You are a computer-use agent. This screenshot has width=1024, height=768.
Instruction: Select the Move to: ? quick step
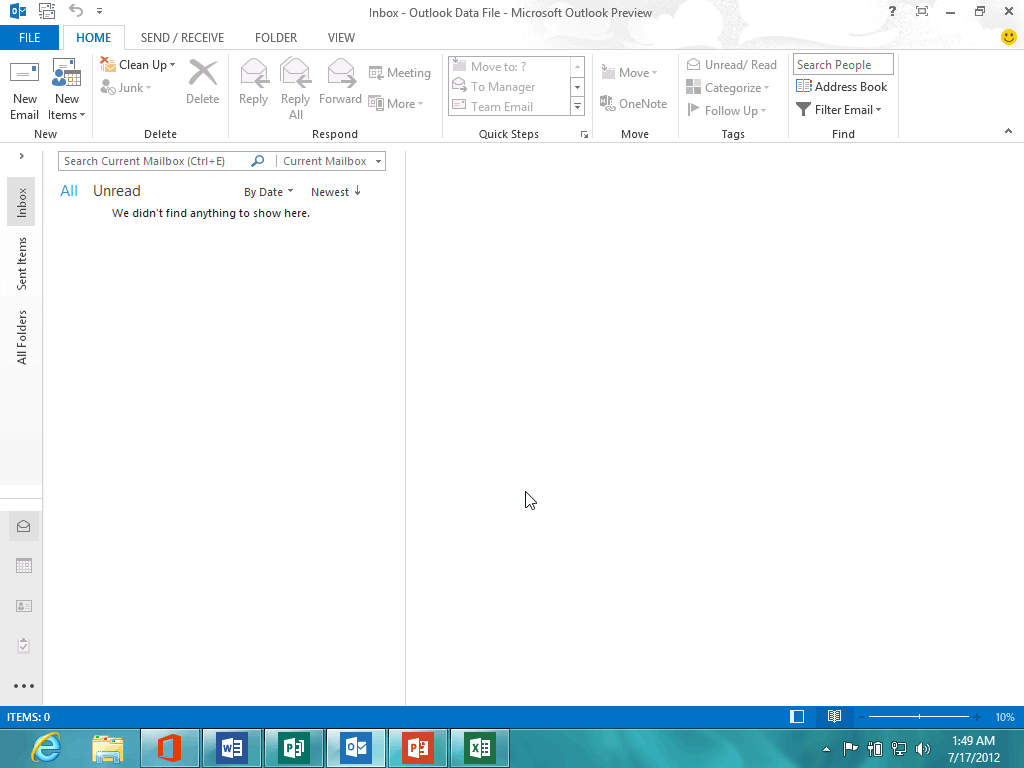pos(507,67)
